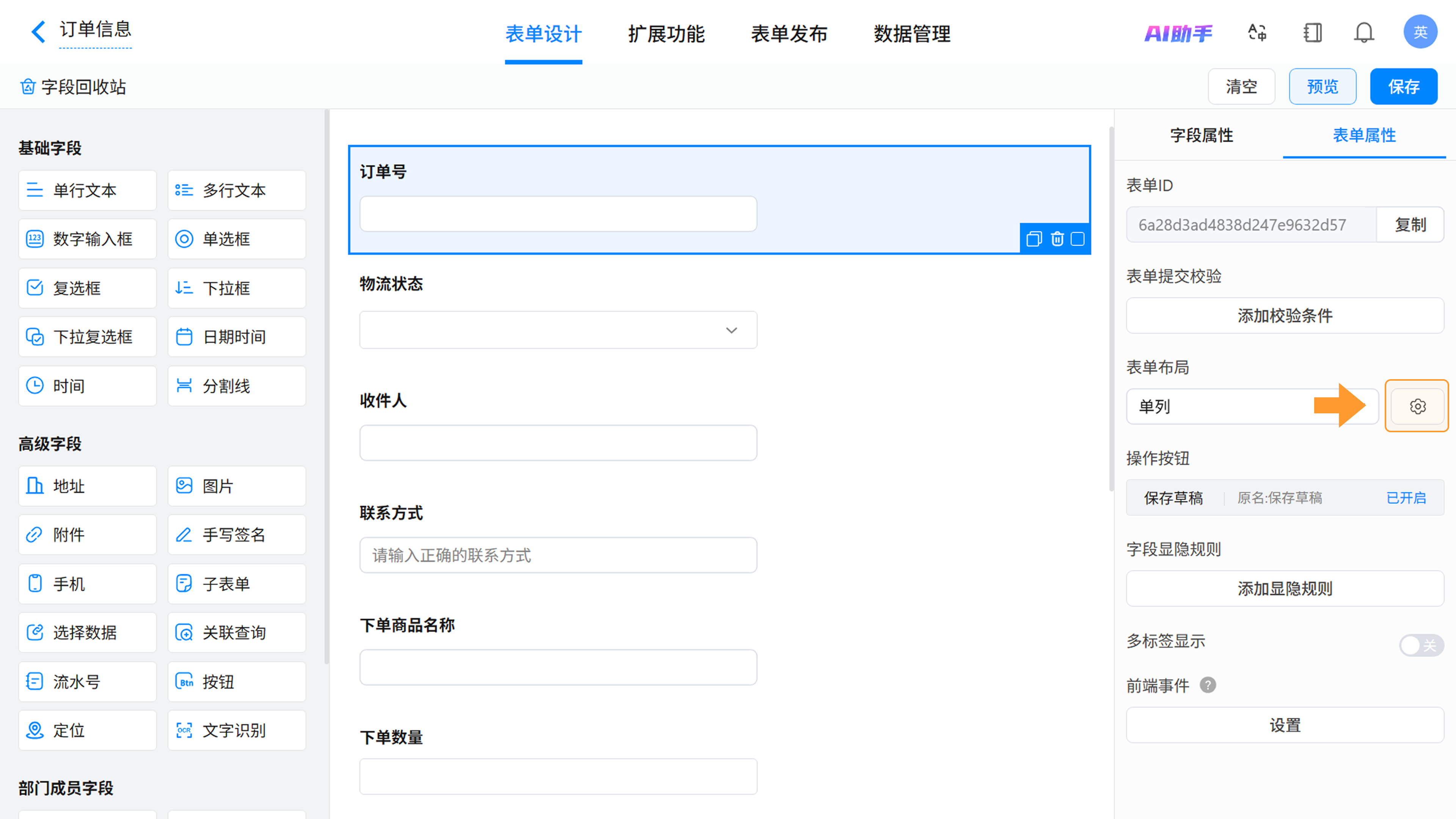Toggle the 多标签显示 switch
Image resolution: width=1456 pixels, height=819 pixels.
point(1421,645)
